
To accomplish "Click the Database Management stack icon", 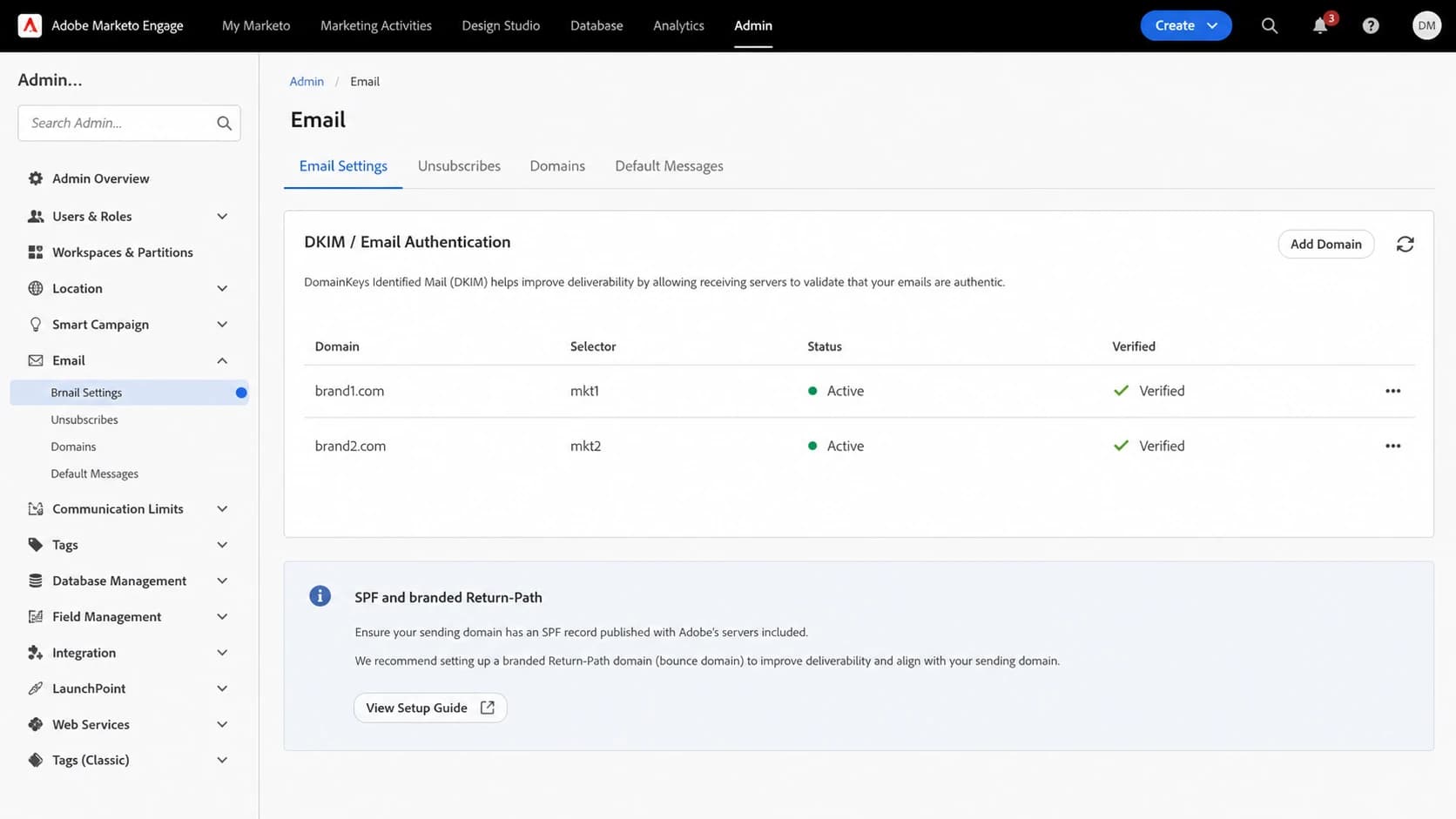I will [x=36, y=581].
